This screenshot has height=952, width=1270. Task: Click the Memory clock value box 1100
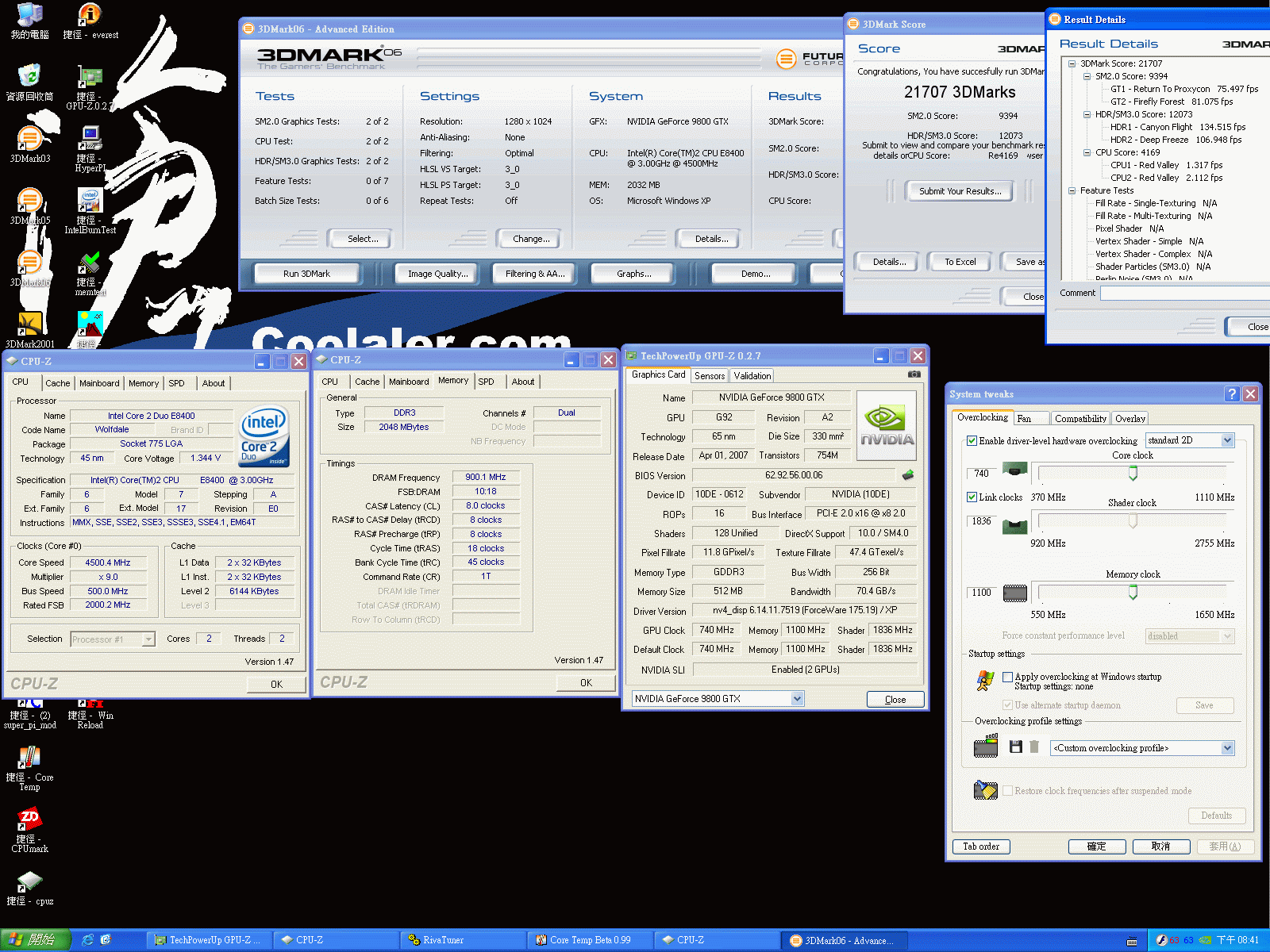[982, 593]
